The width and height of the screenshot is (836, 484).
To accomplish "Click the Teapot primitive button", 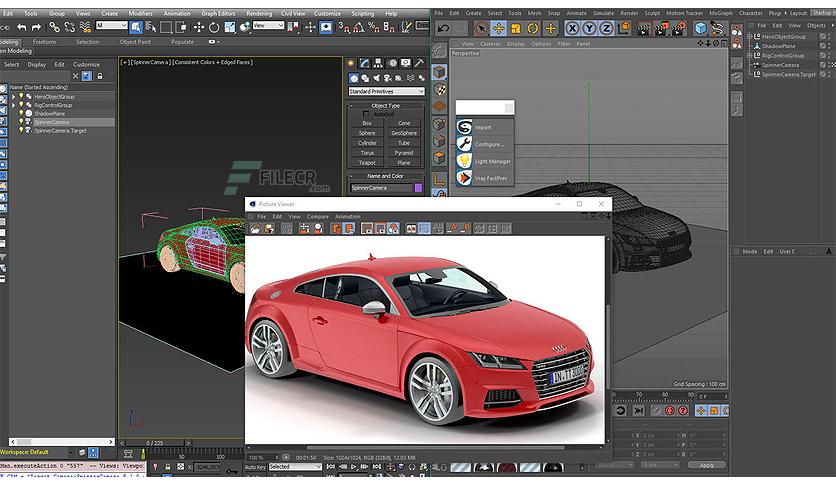I will [x=367, y=163].
